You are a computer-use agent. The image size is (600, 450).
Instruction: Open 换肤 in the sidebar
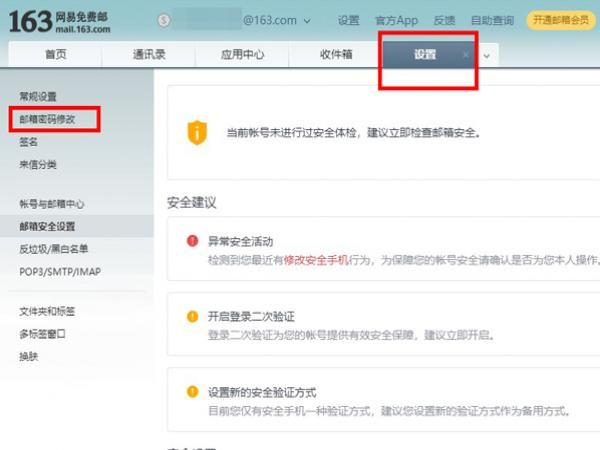29,356
